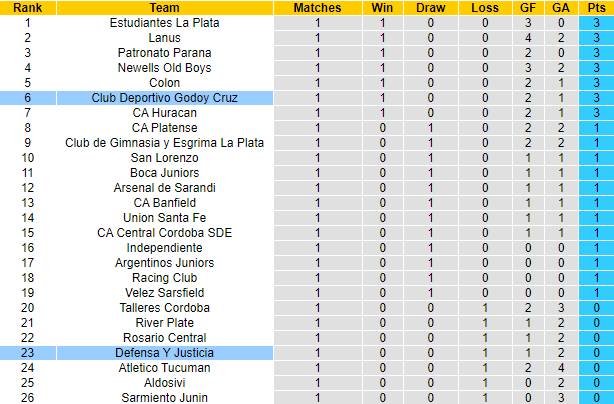Screen dimensions: 614x404
Task: Click the Team column header
Action: (x=164, y=8)
